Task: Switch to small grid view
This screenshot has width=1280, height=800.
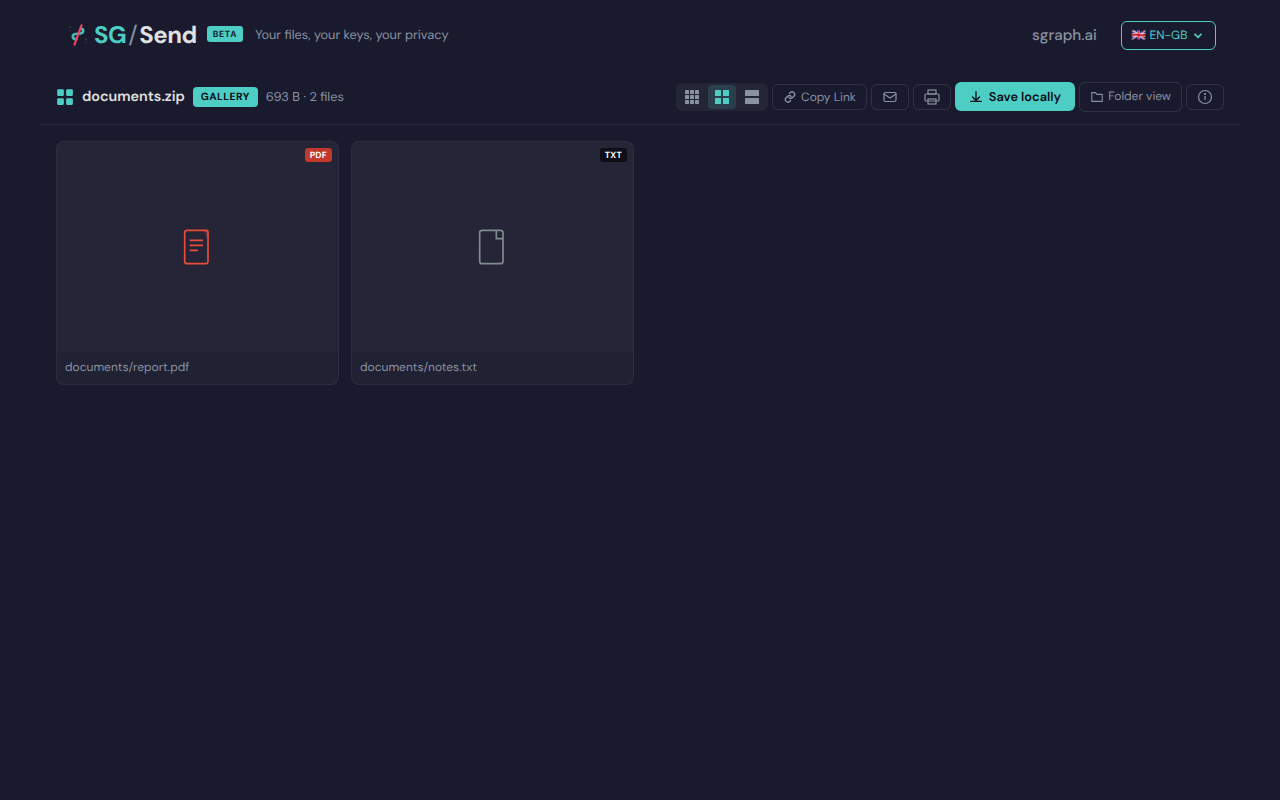Action: pyautogui.click(x=692, y=97)
